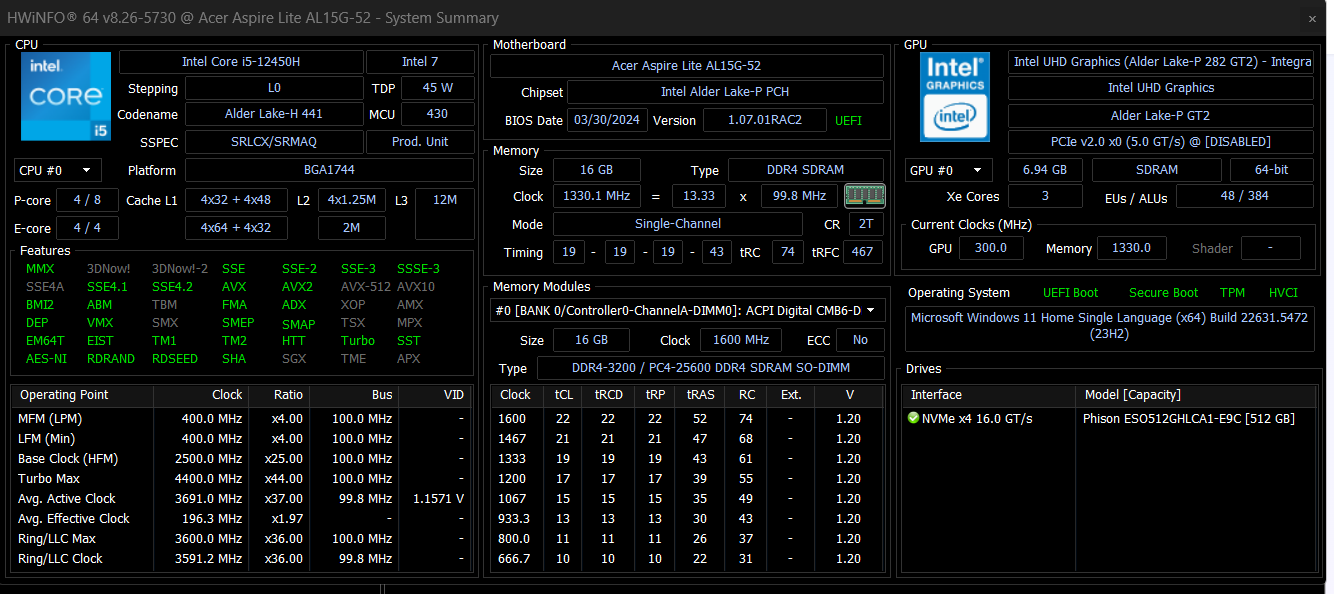This screenshot has height=594, width=1334.
Task: Click the DDR4 SDRAM memory type field
Action: point(806,170)
